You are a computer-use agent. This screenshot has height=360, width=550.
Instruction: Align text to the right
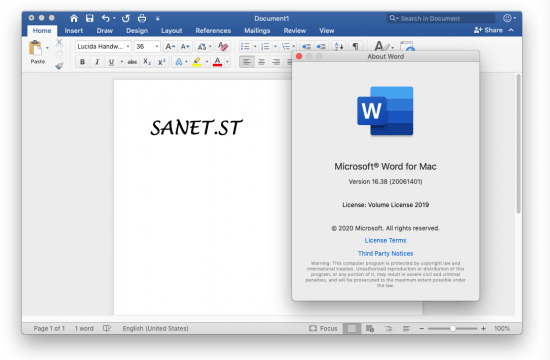click(x=276, y=62)
